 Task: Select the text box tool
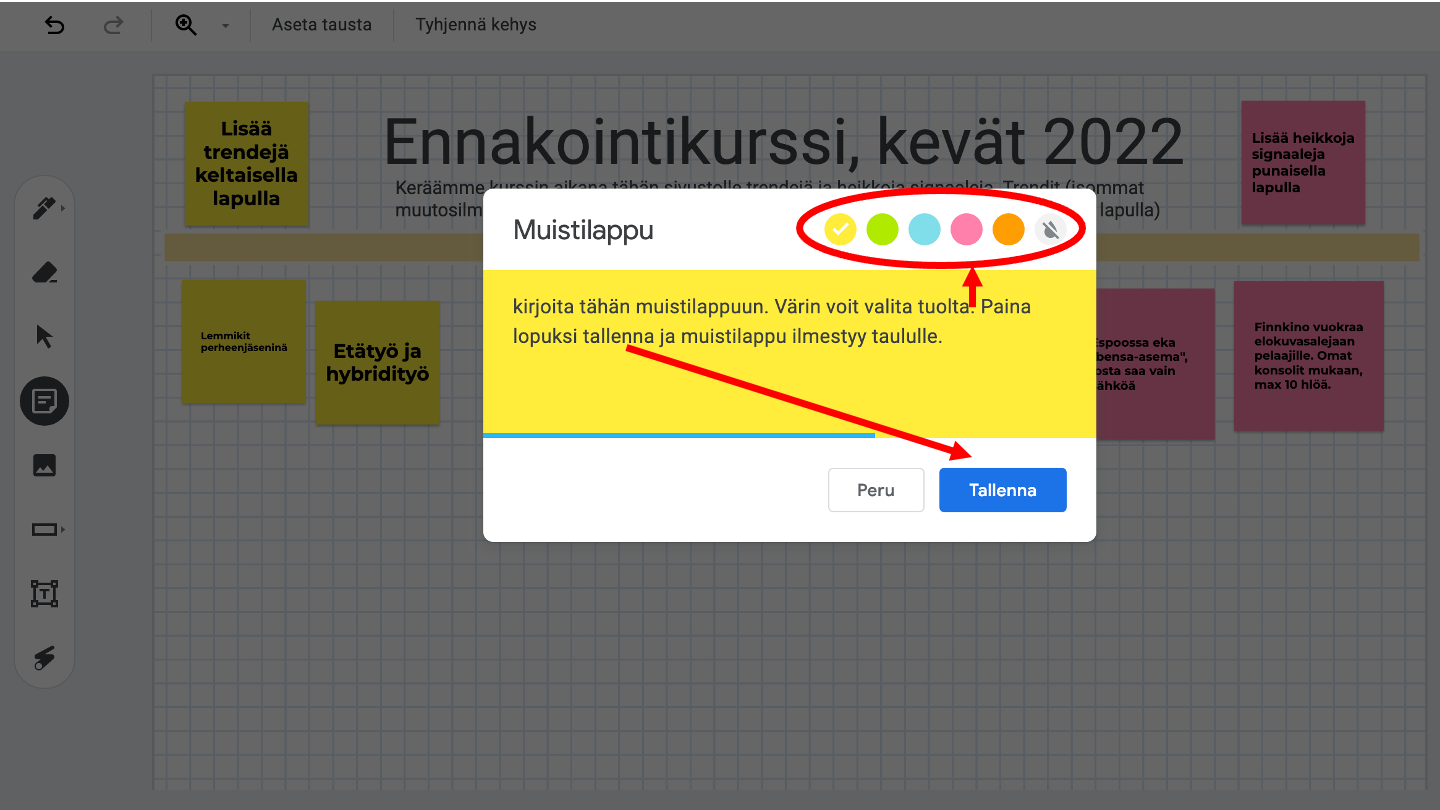pyautogui.click(x=44, y=593)
